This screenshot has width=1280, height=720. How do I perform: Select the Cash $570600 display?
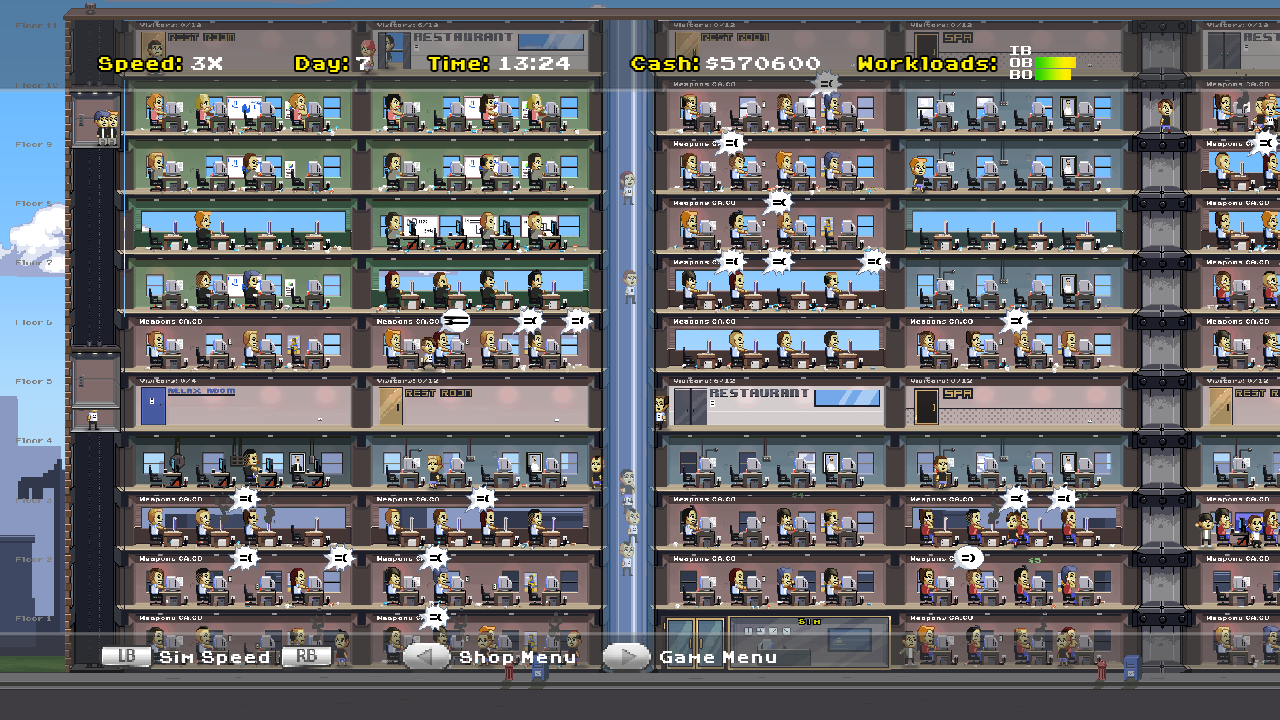(725, 64)
